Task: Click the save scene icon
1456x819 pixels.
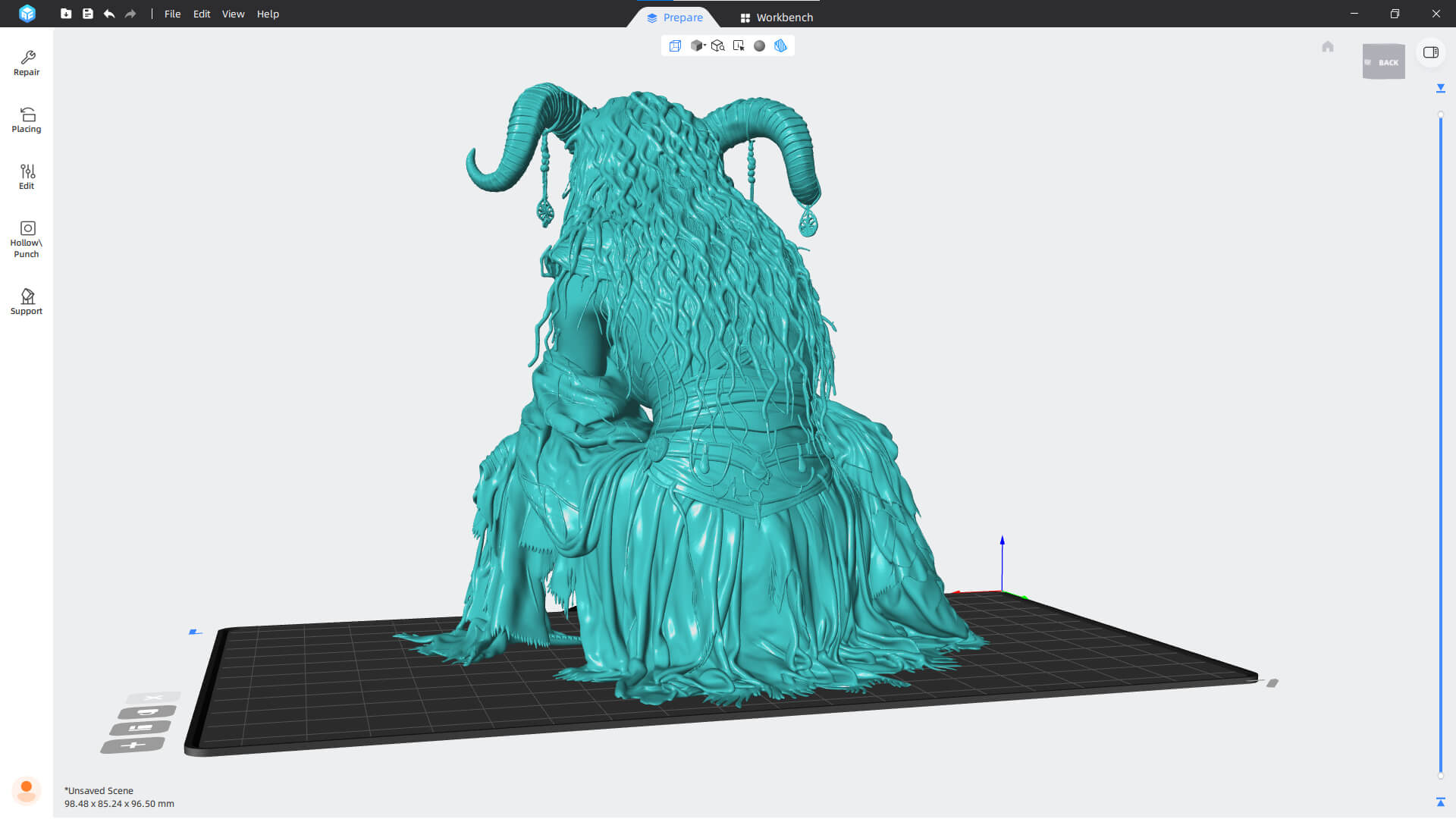Action: coord(88,14)
